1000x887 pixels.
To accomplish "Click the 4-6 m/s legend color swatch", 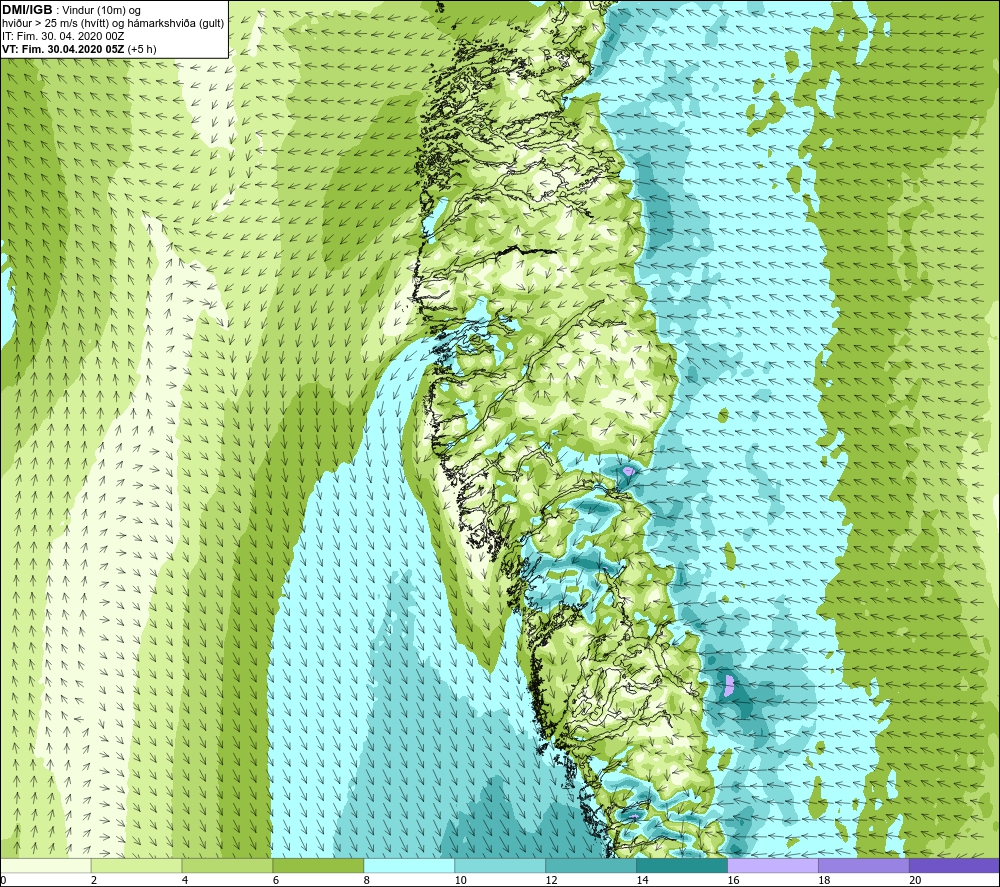I will [227, 865].
